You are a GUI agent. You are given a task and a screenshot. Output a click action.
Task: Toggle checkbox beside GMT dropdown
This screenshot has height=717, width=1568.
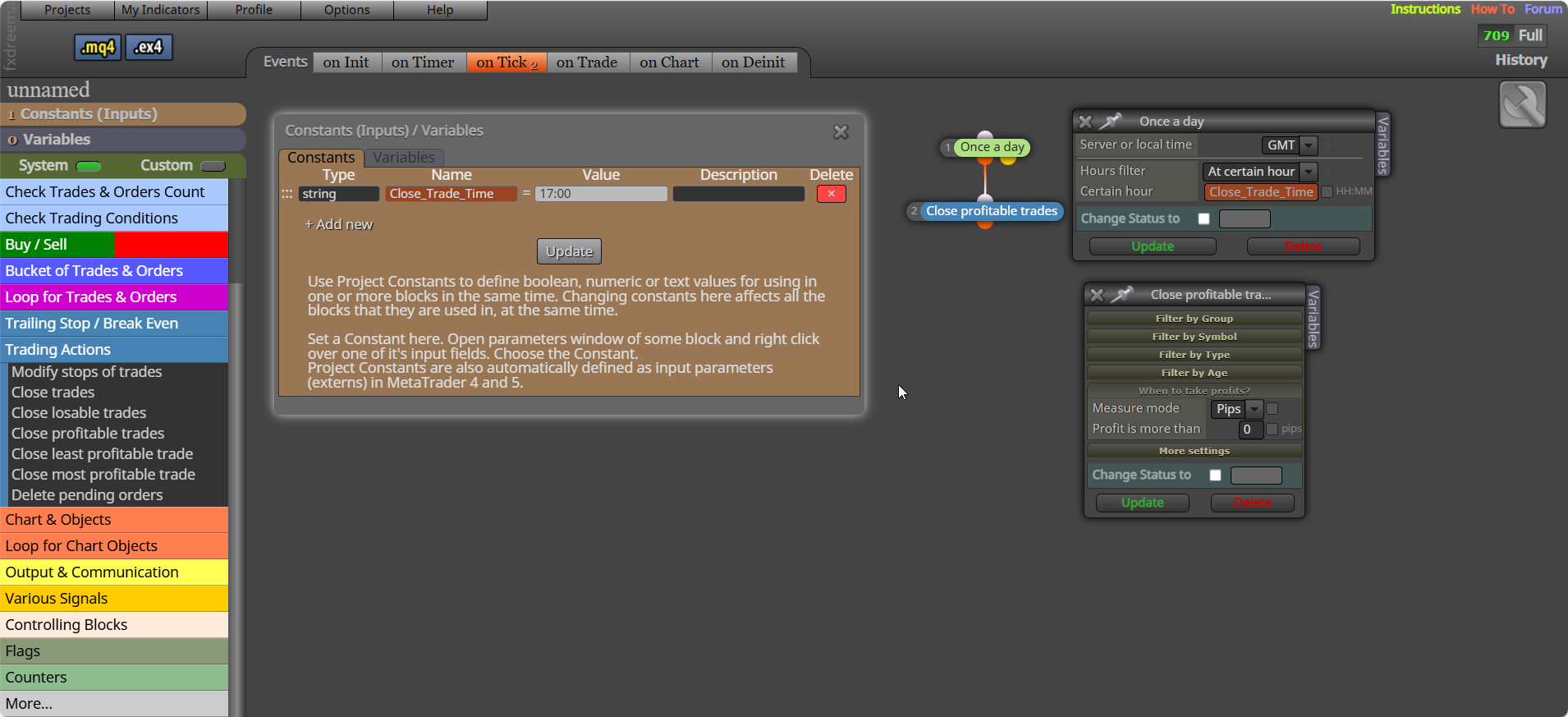(1327, 145)
